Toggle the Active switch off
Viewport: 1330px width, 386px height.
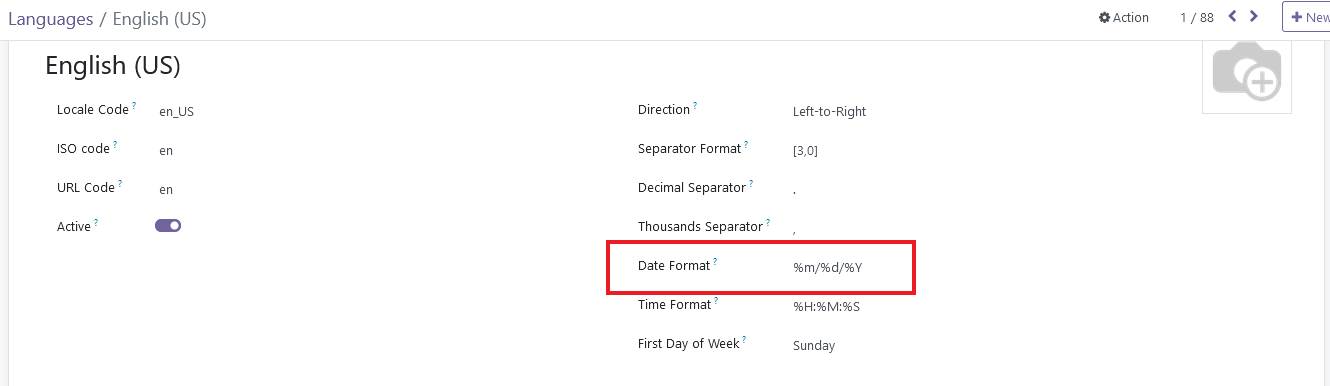point(168,226)
